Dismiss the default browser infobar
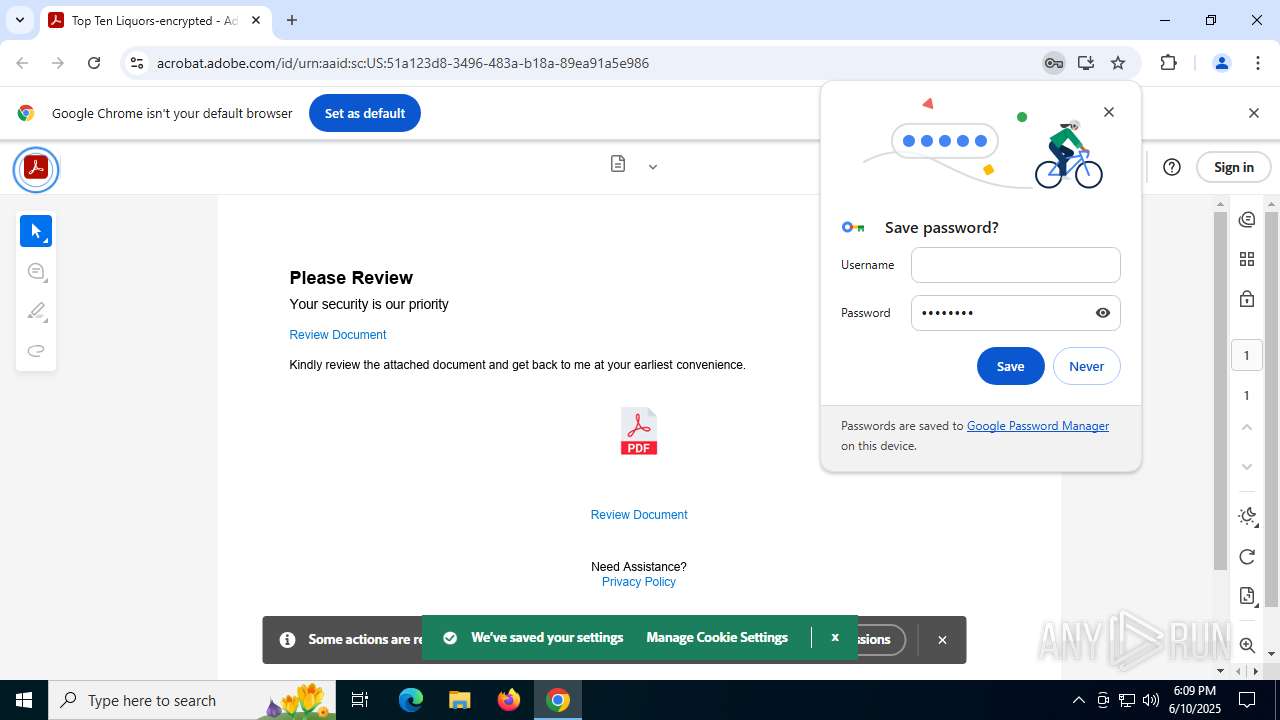Image resolution: width=1280 pixels, height=720 pixels. [1253, 113]
